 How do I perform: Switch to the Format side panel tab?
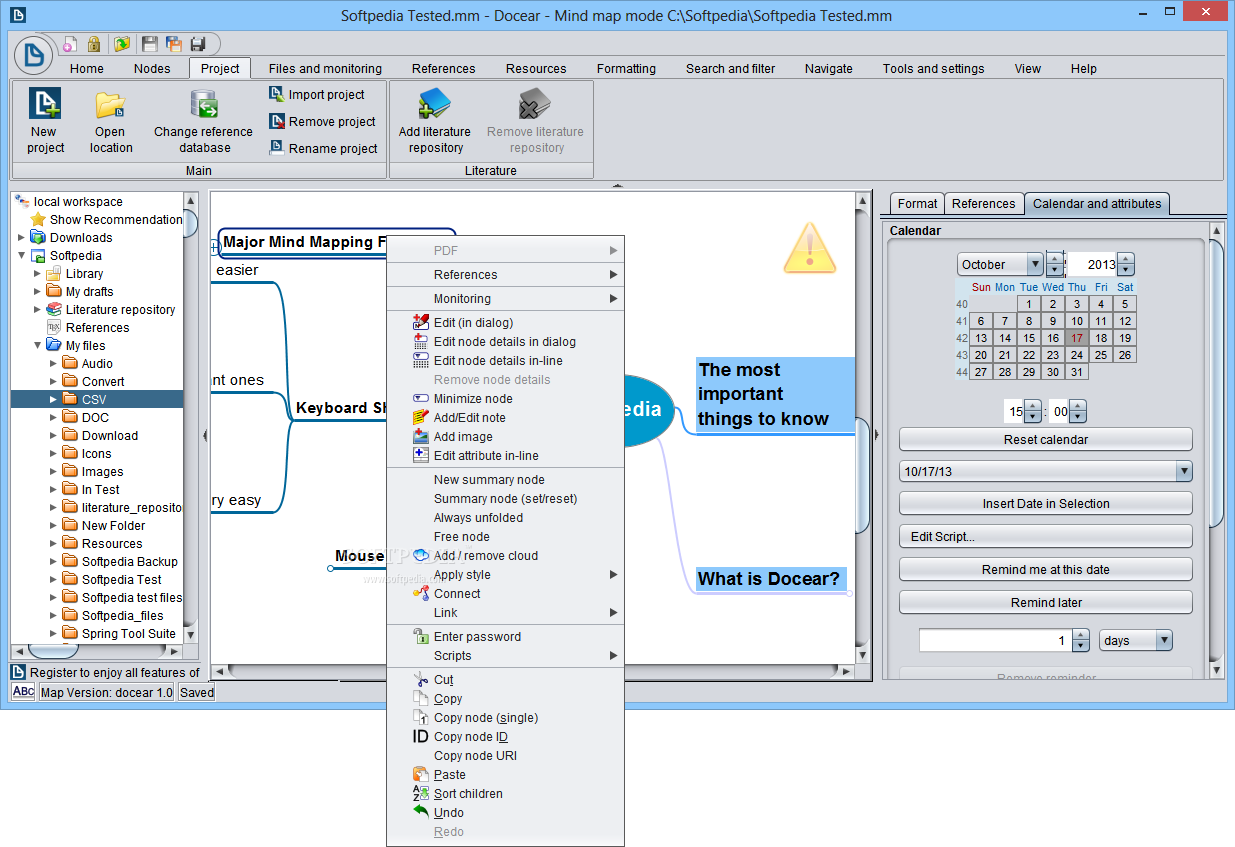[x=917, y=203]
